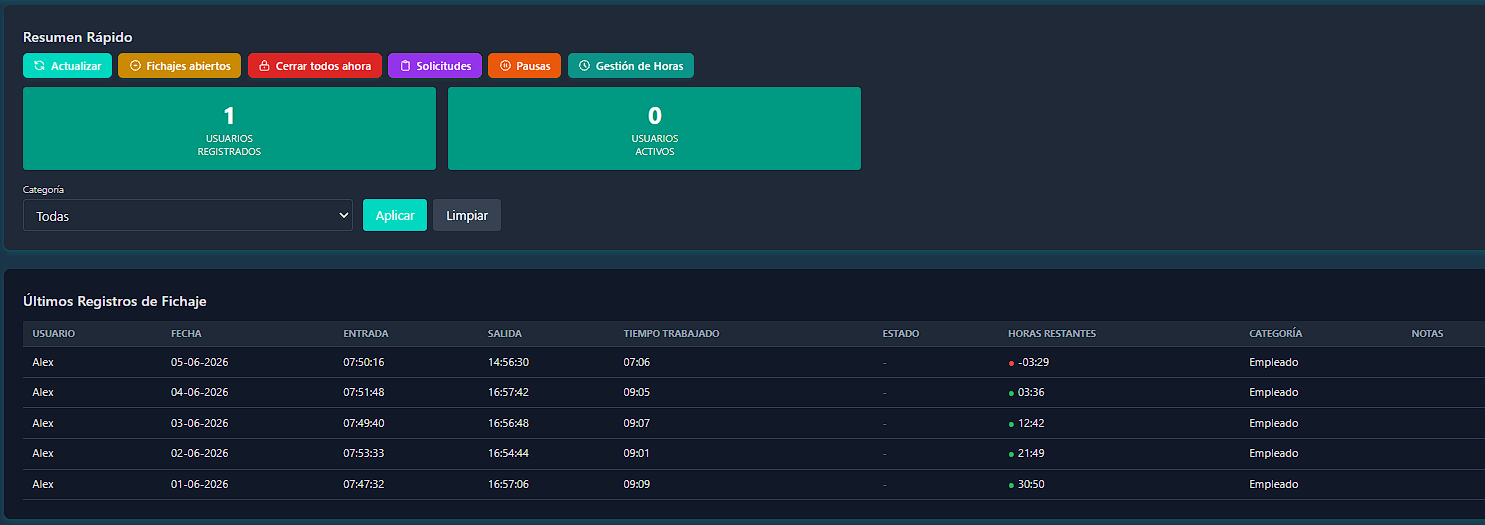This screenshot has height=525, width=1485.
Task: Click remaining hours 30:50
Action: tap(1031, 484)
